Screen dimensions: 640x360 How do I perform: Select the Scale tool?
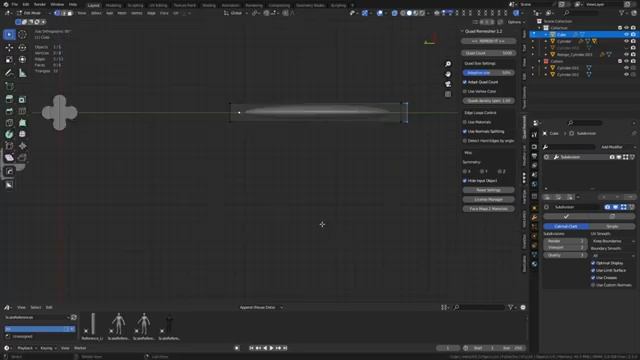tap(9, 60)
